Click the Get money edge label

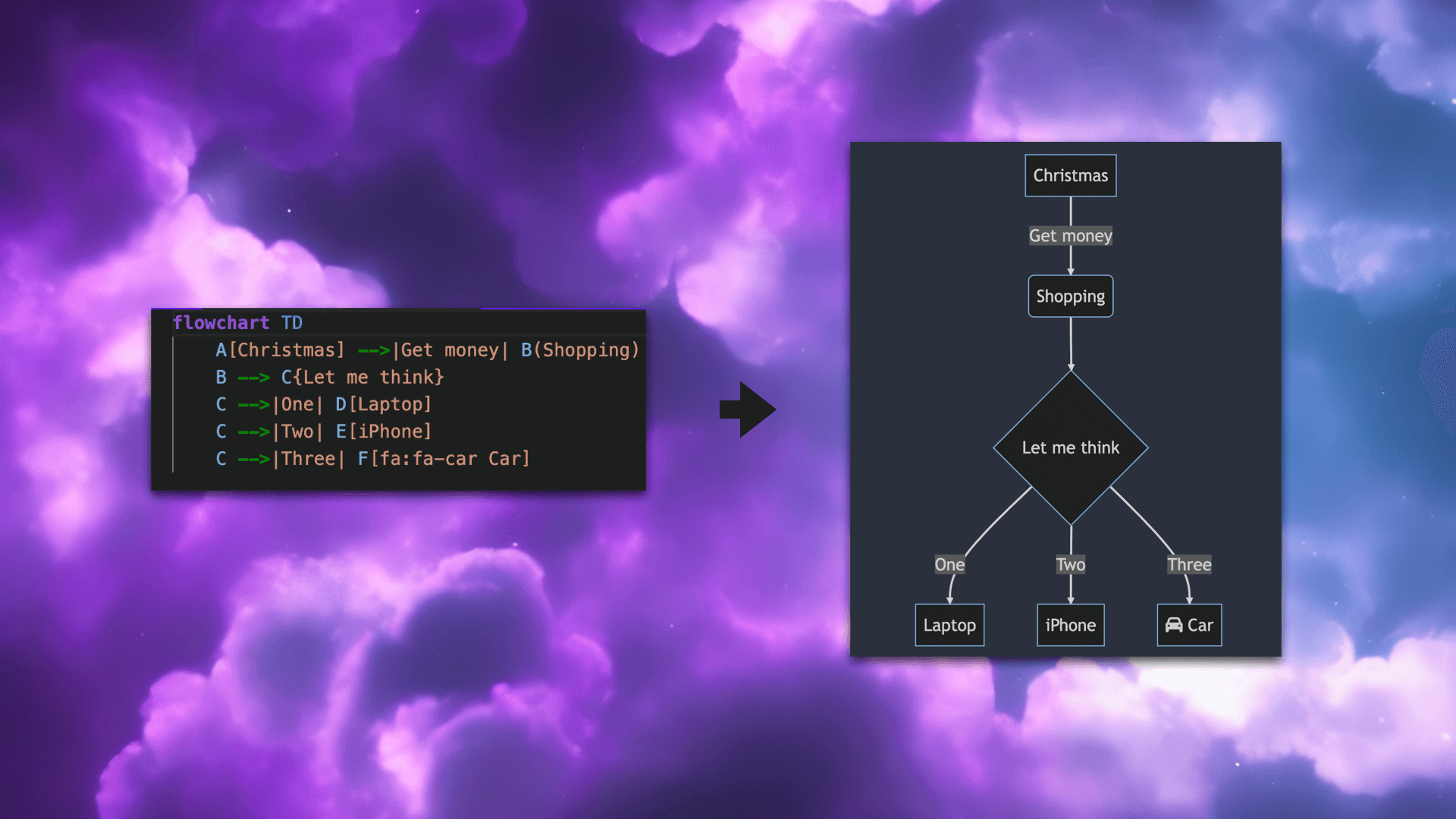[x=1070, y=236]
